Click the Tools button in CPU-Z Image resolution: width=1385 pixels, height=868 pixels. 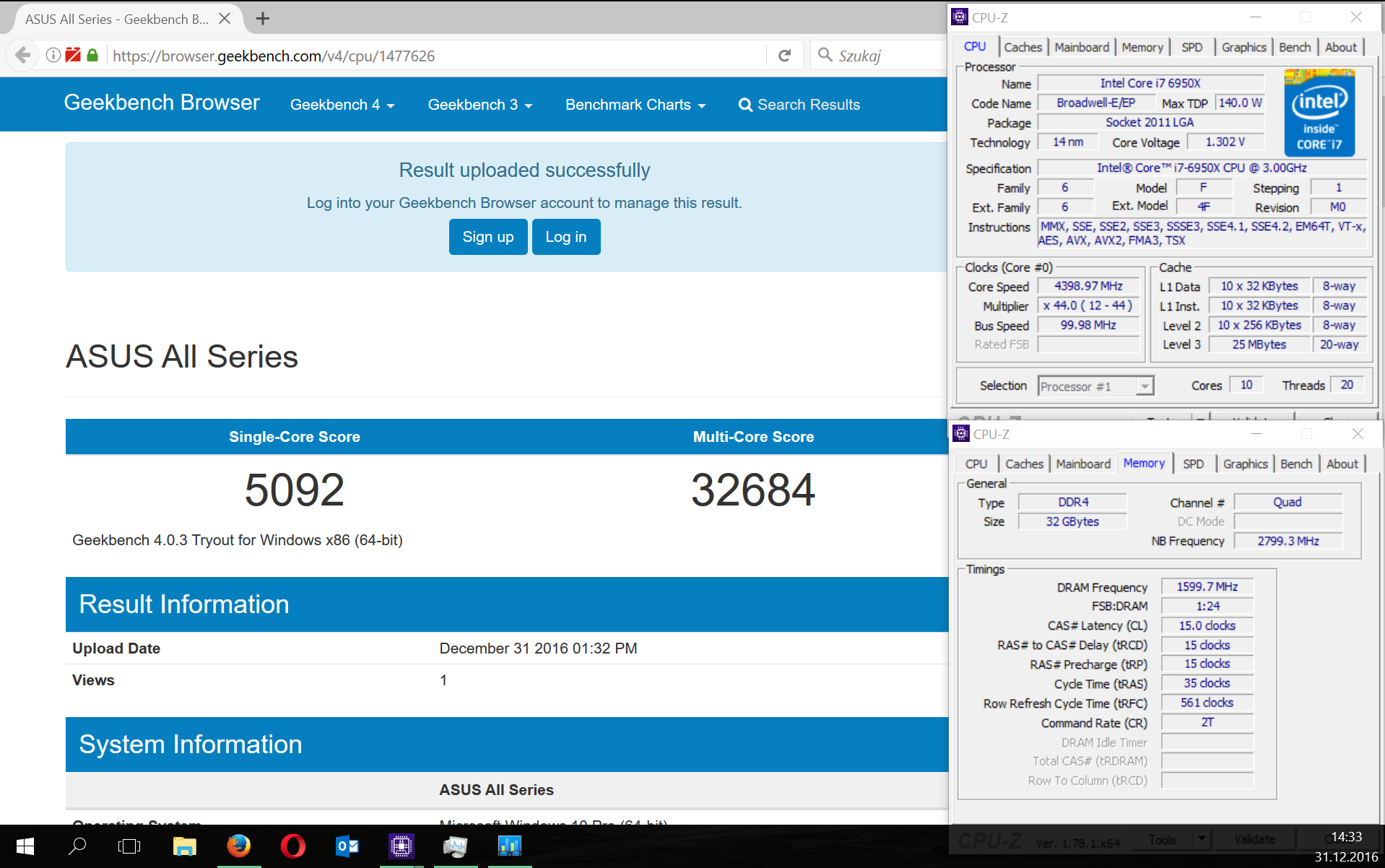click(1163, 839)
